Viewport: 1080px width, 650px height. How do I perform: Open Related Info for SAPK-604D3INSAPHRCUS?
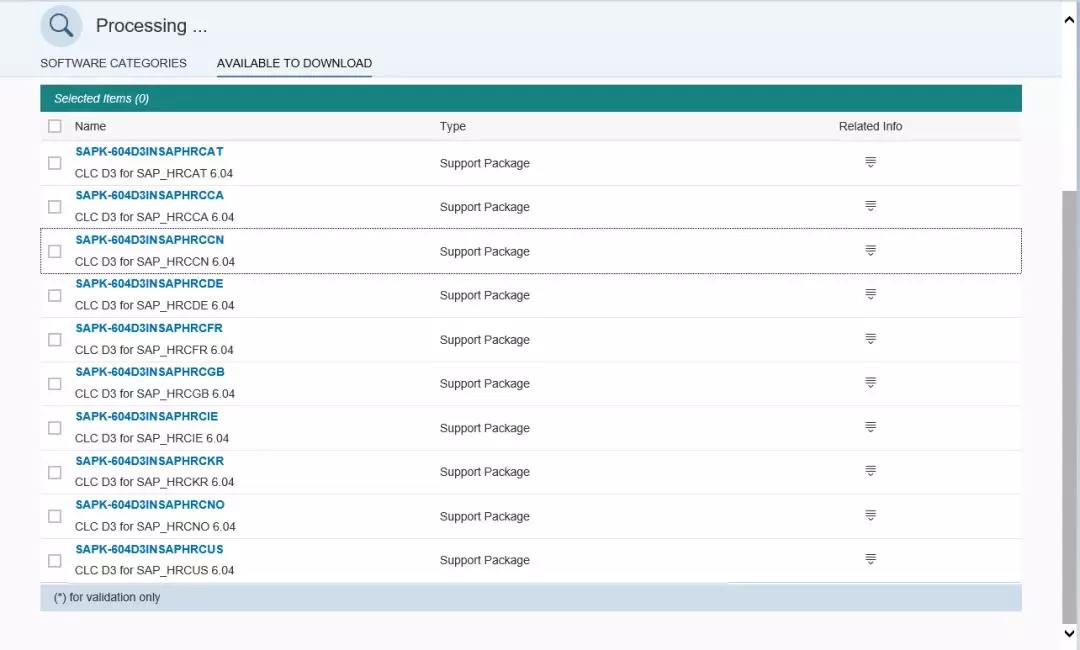870,556
